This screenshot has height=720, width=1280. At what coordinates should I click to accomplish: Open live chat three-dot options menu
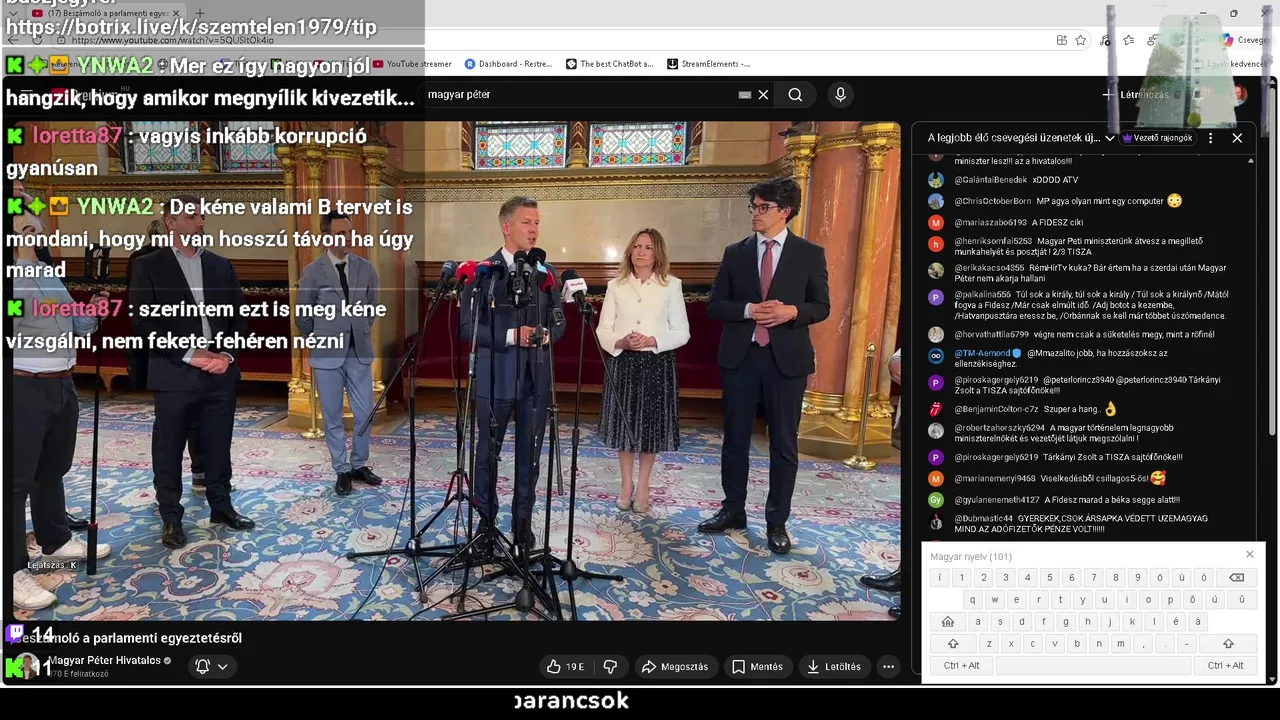coord(1210,138)
